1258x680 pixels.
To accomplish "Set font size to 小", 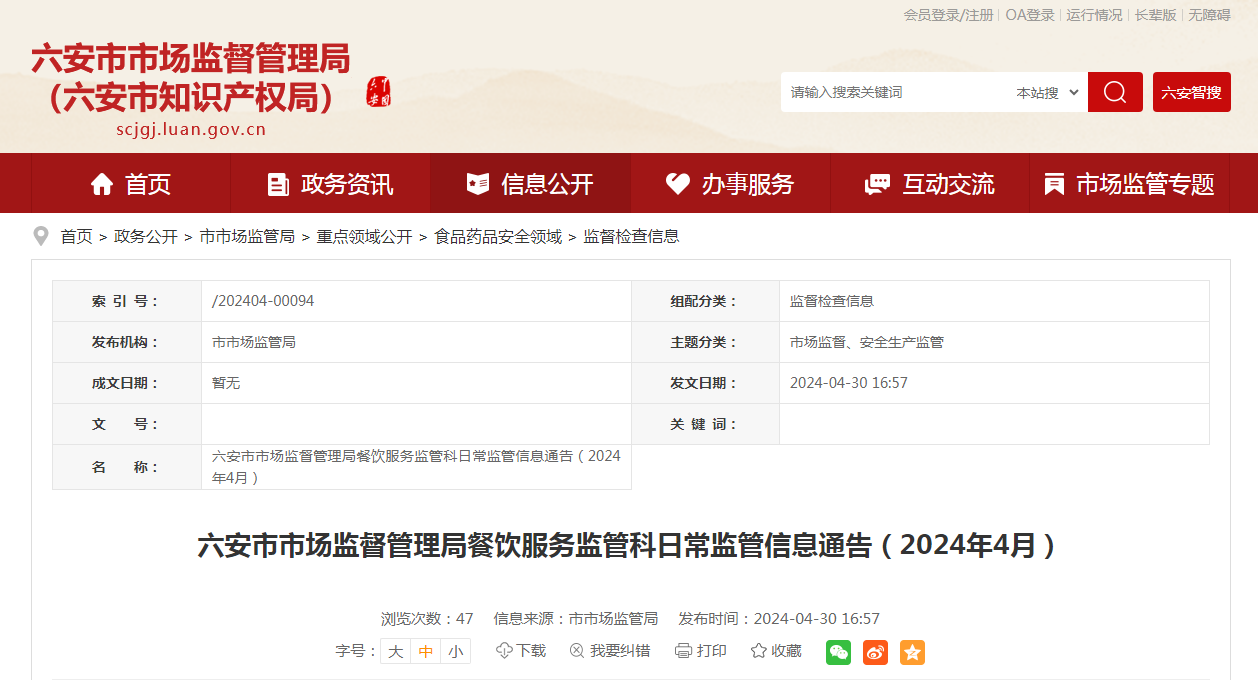I will pyautogui.click(x=456, y=651).
